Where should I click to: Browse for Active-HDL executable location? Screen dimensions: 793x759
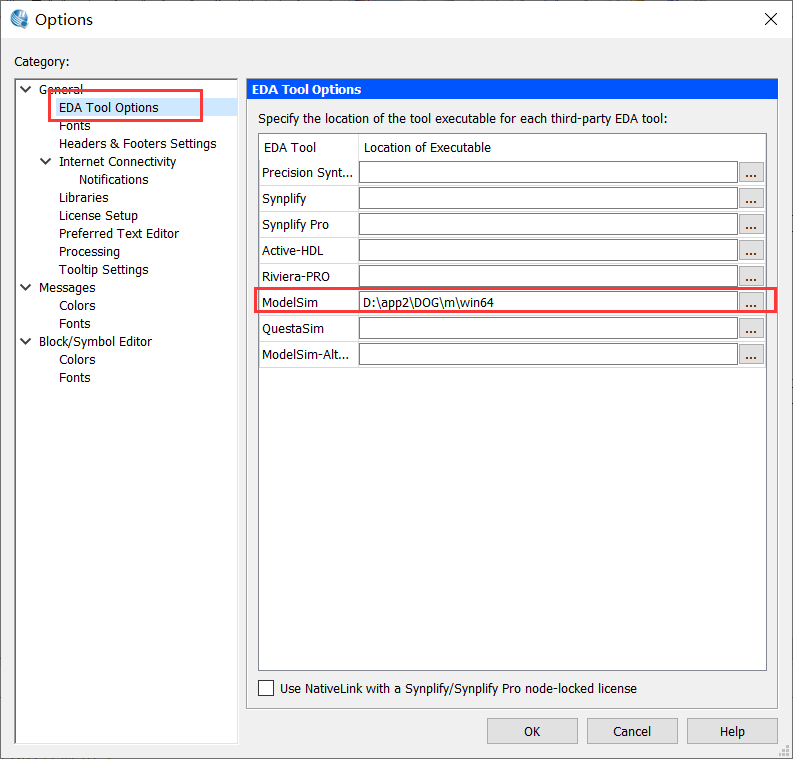(751, 250)
